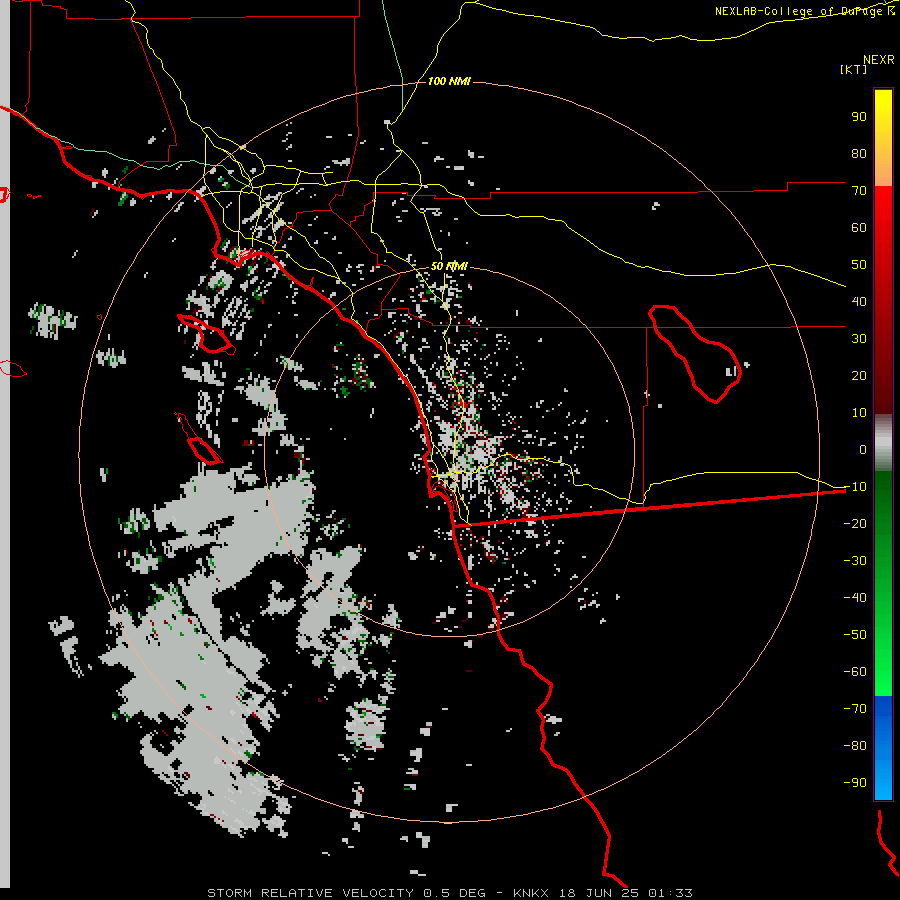Click the [KT] units label
Screen dimensions: 900x900
pos(853,69)
